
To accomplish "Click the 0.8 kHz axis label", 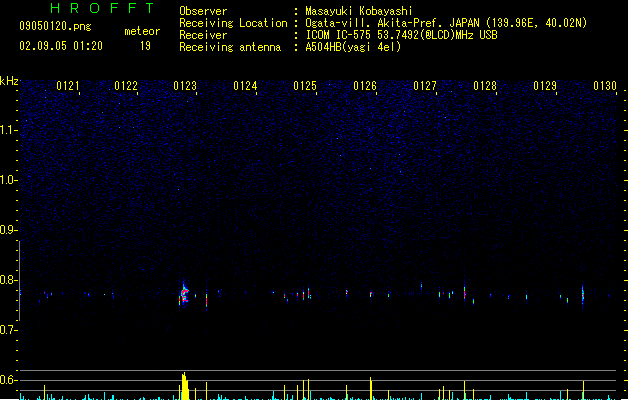I will click(x=9, y=280).
